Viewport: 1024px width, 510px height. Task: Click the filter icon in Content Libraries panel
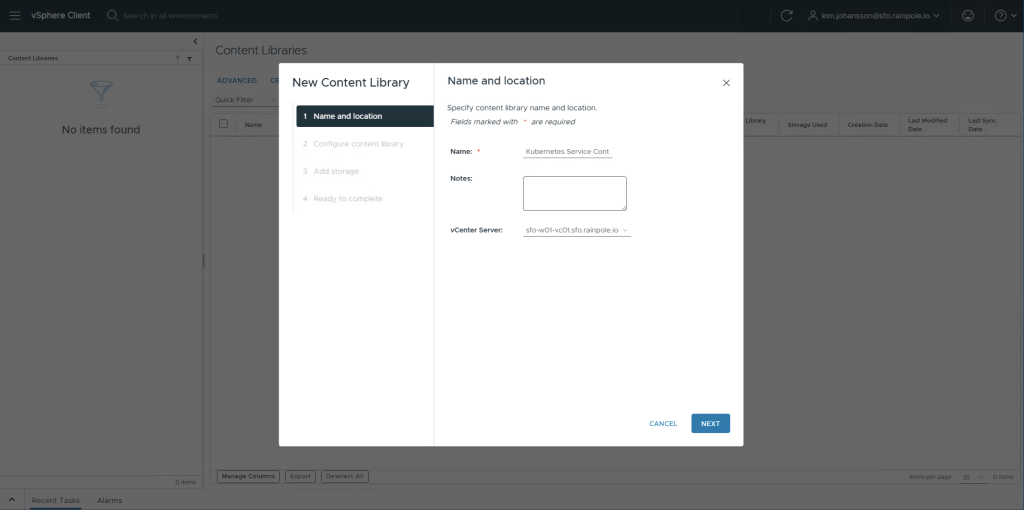coord(189,59)
